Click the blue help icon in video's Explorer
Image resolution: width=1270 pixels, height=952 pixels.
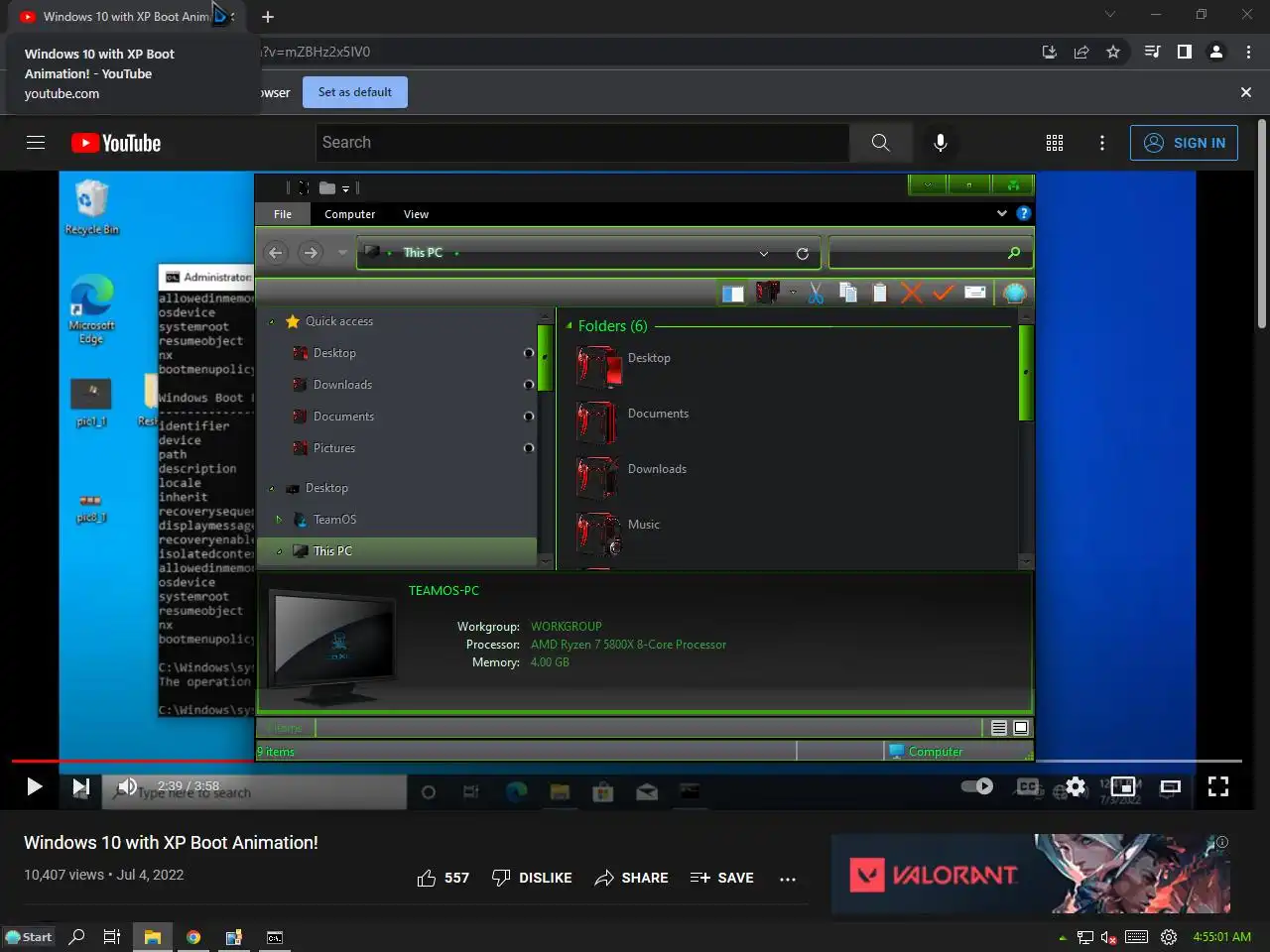(1024, 213)
